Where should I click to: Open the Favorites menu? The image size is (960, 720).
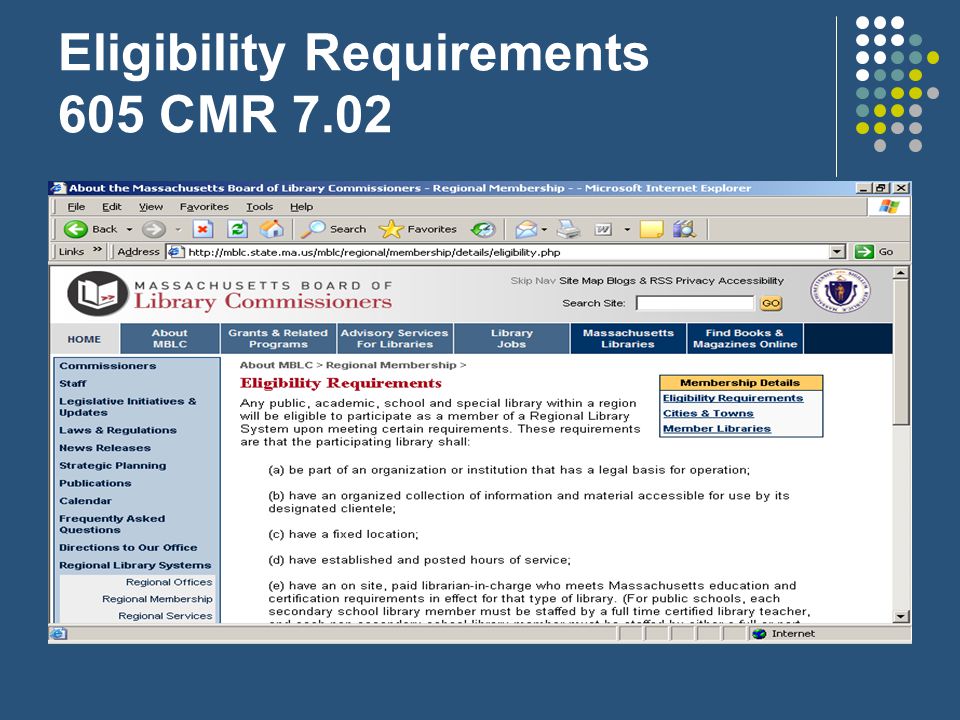click(204, 207)
